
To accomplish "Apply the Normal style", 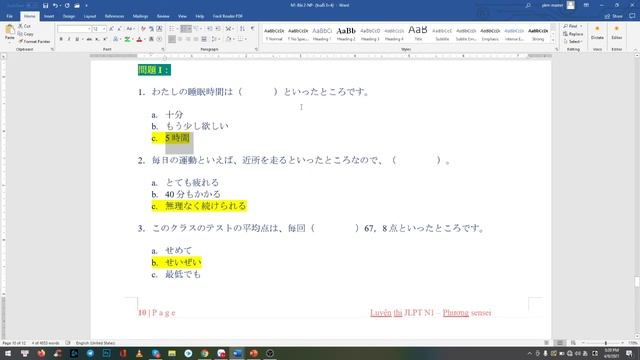I will [274, 33].
